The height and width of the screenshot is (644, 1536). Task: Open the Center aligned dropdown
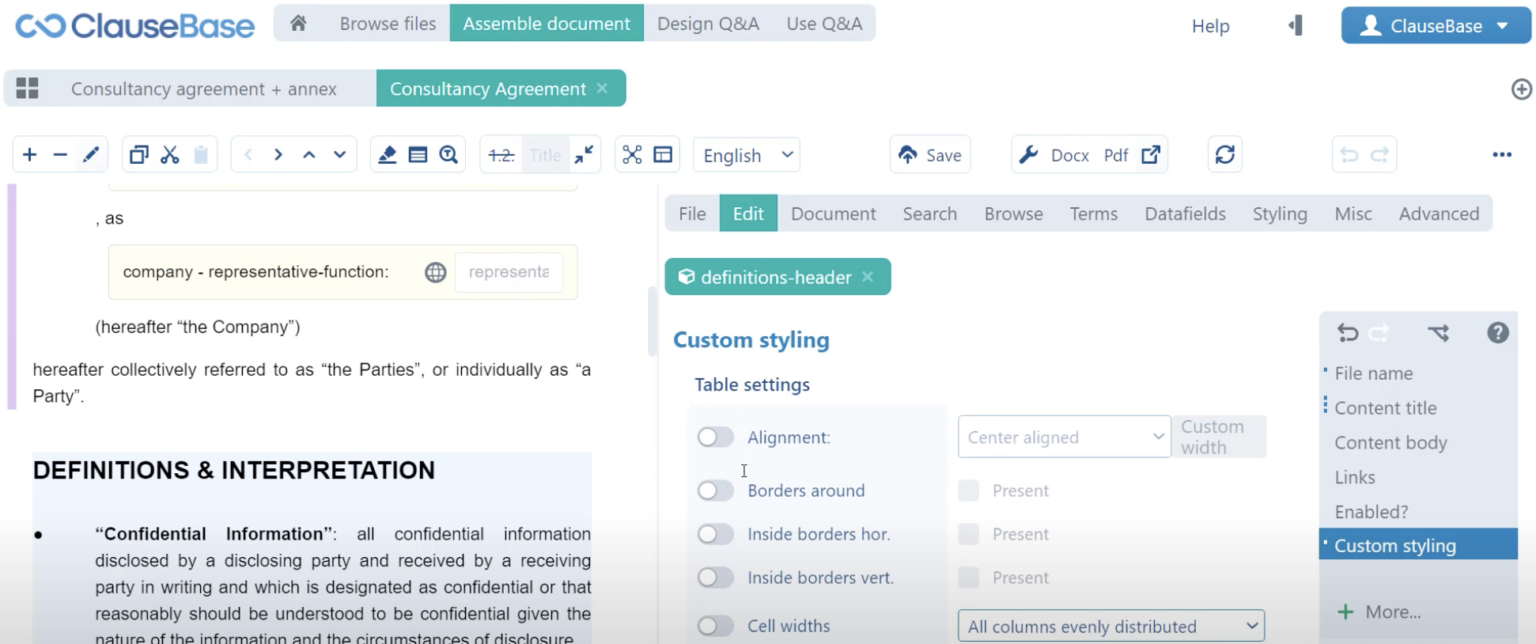[x=1063, y=437]
